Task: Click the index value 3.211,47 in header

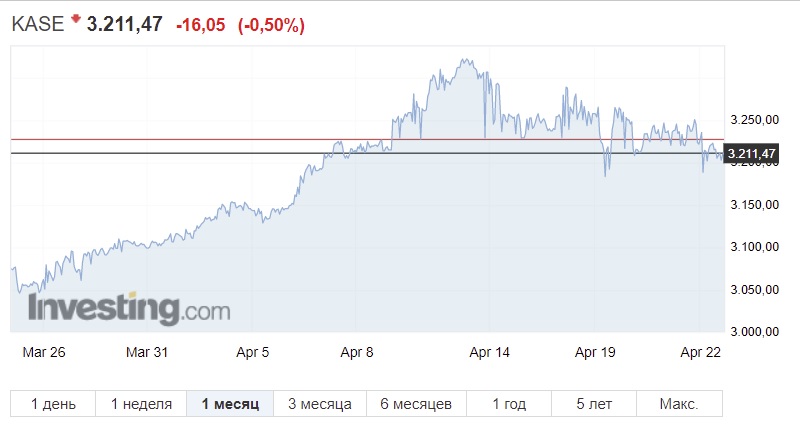Action: [125, 26]
